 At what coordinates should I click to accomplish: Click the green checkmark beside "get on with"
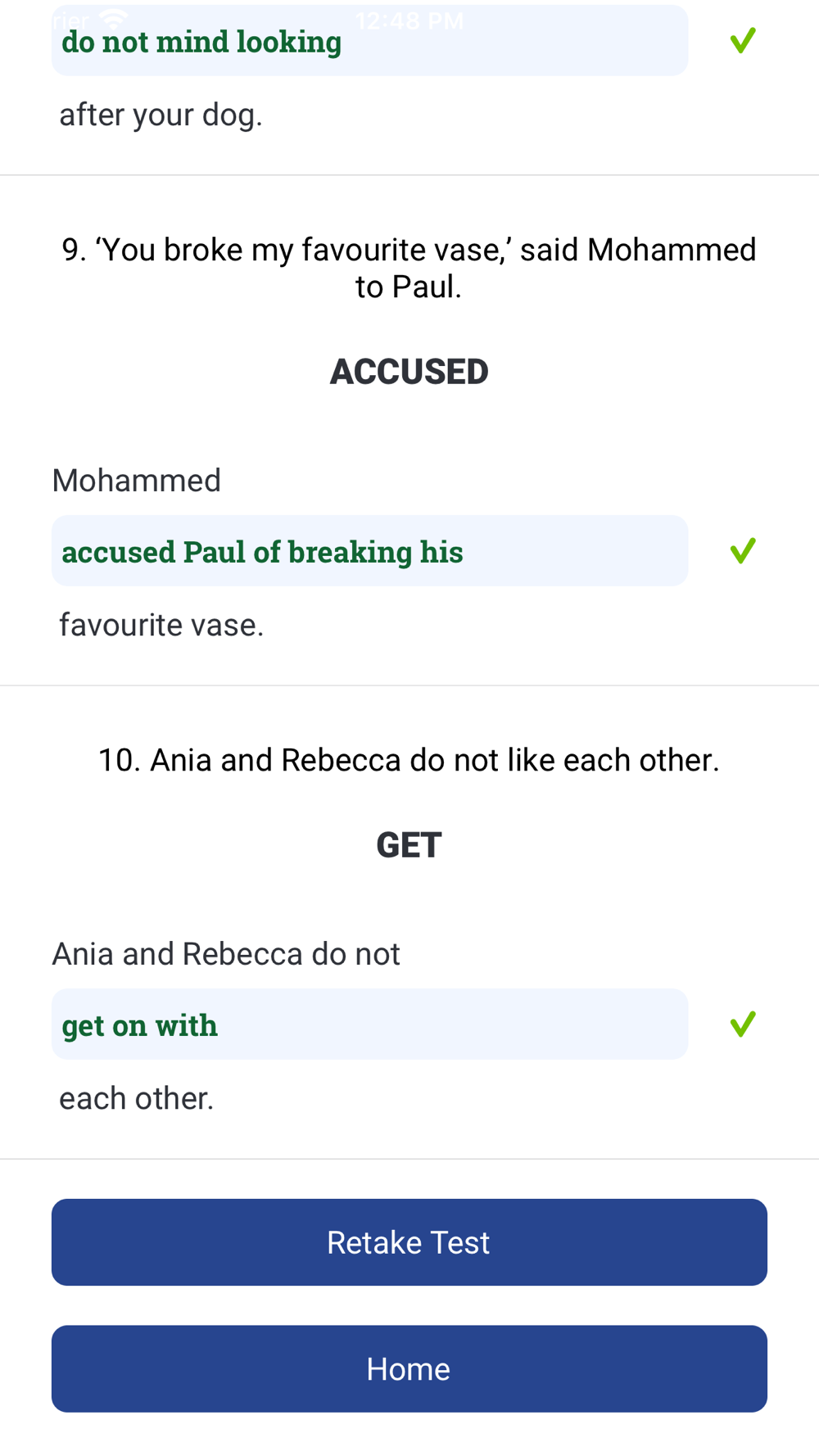743,1024
